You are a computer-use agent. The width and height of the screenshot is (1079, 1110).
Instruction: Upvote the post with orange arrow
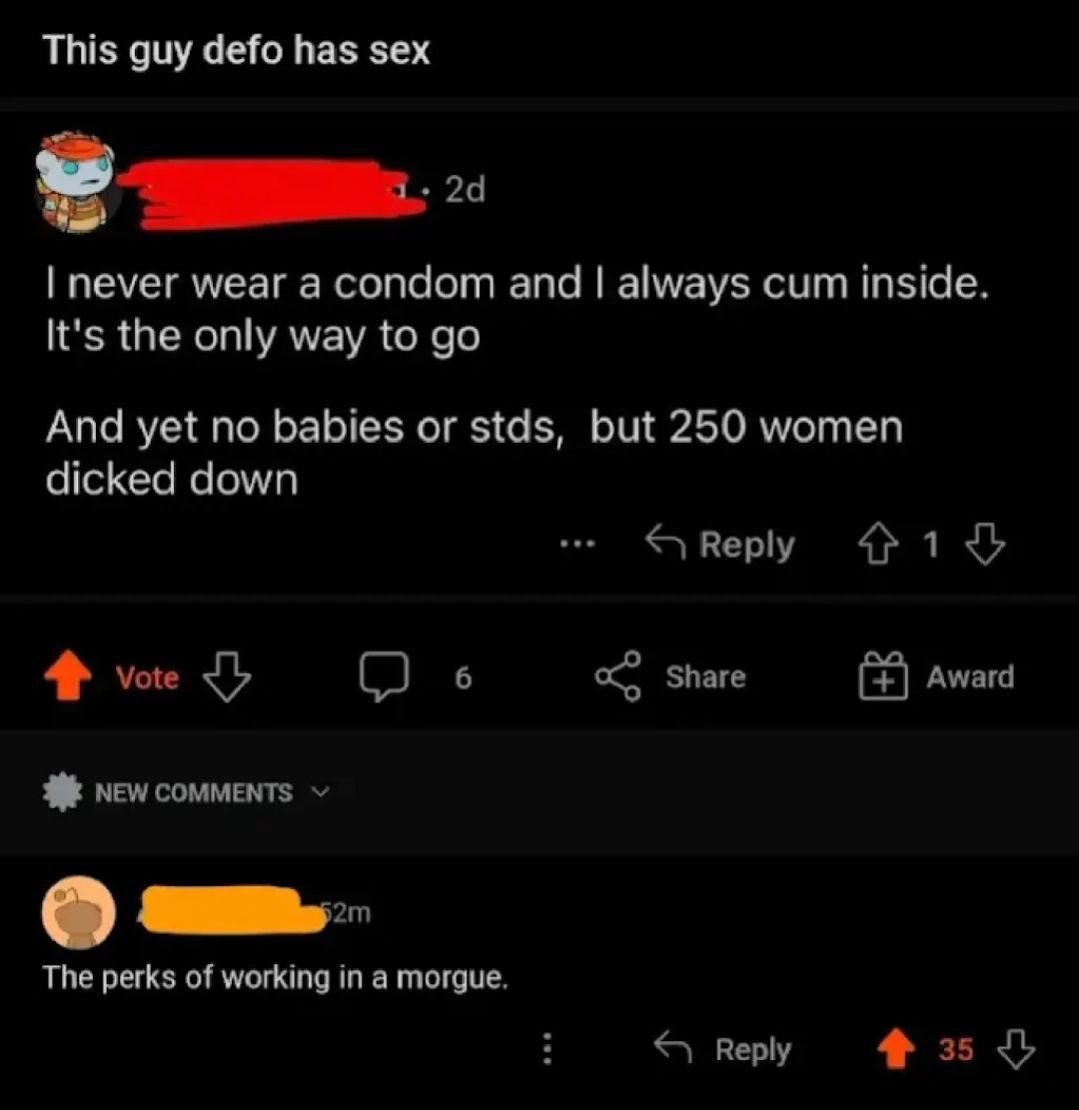(68, 676)
